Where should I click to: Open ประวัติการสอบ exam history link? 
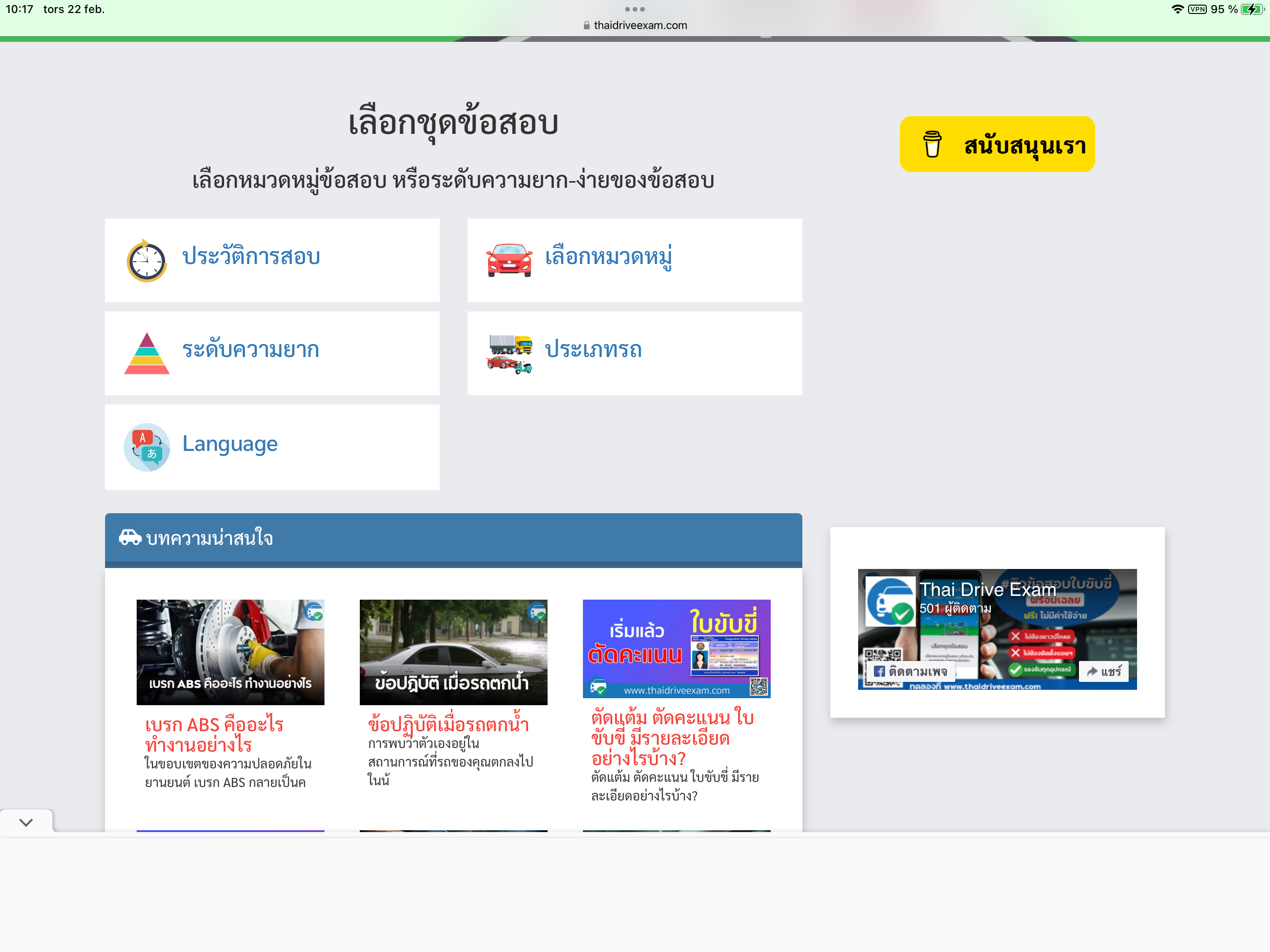coord(251,257)
